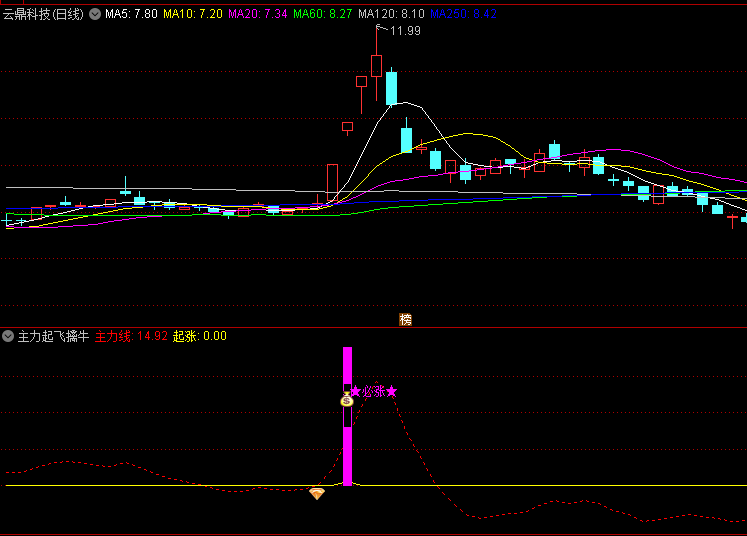Click the red candlestick at the 11.99 peak
This screenshot has width=747, height=536.
pyautogui.click(x=377, y=66)
